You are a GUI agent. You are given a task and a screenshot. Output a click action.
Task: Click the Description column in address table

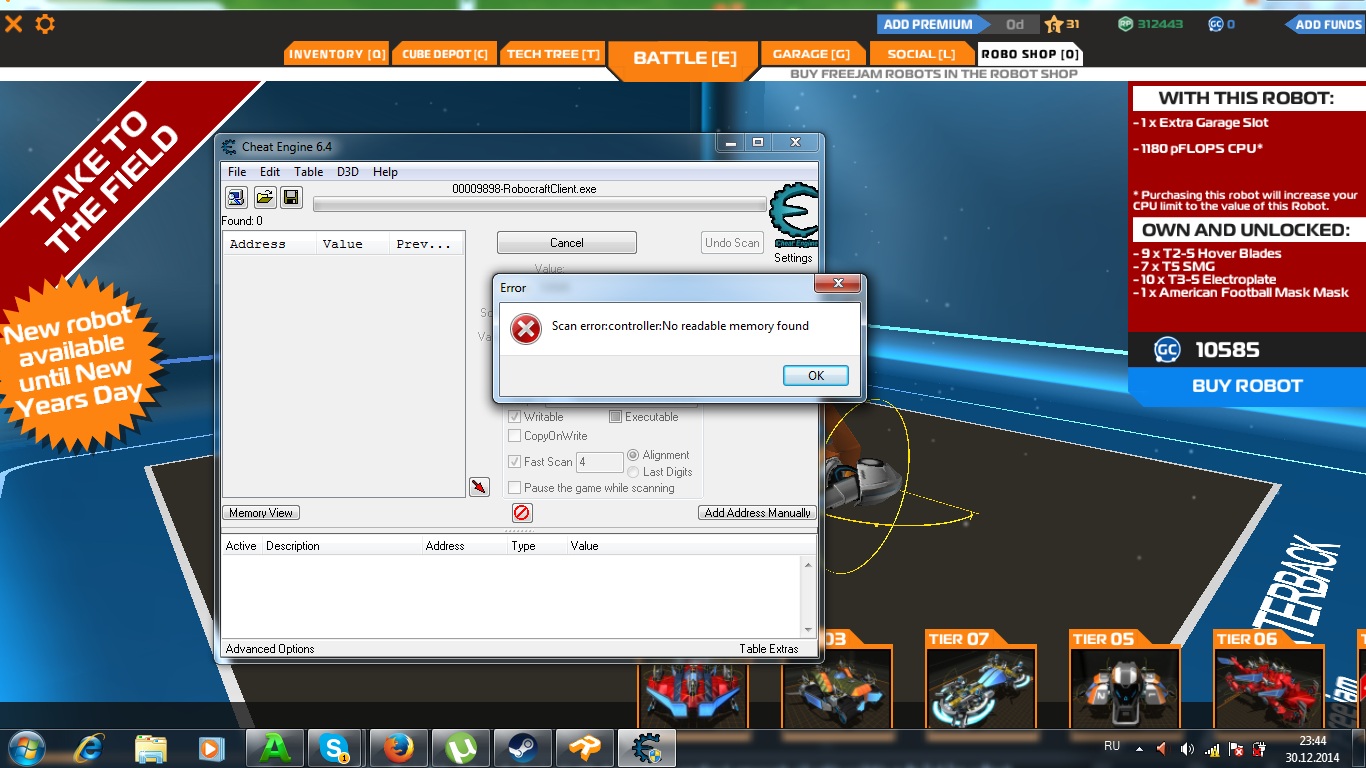pos(292,546)
